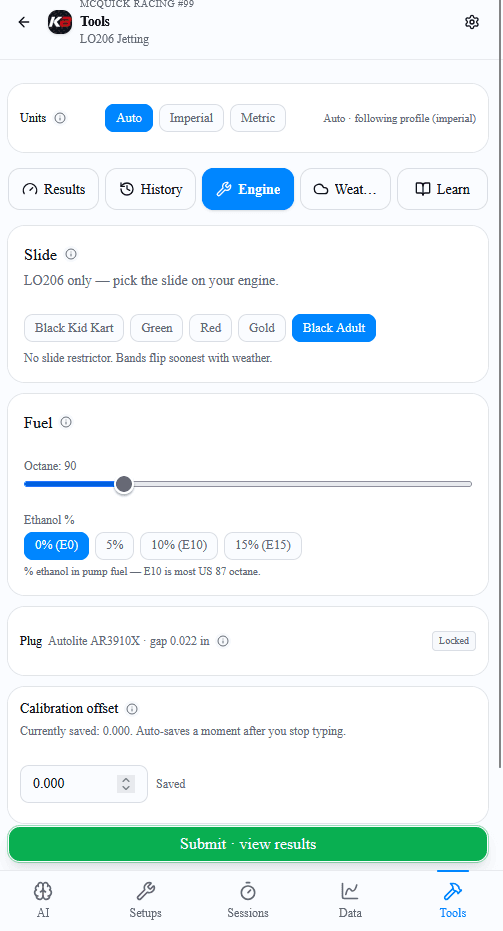Image resolution: width=503 pixels, height=931 pixels.
Task: Click the calibration offset stepper arrows
Action: pos(126,784)
